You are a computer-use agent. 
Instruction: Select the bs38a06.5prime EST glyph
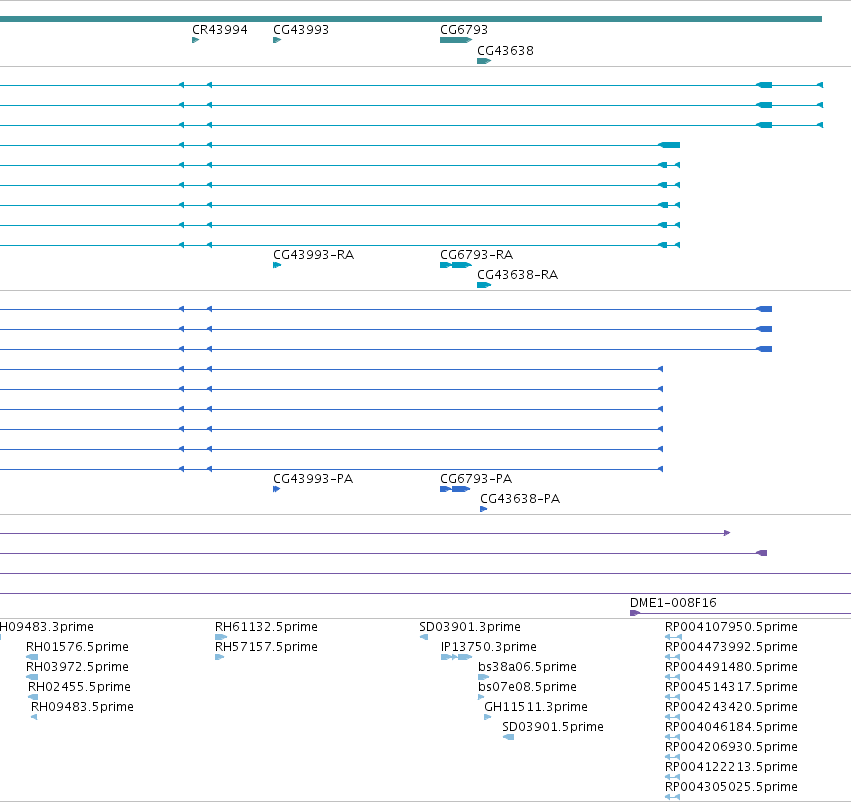click(484, 677)
